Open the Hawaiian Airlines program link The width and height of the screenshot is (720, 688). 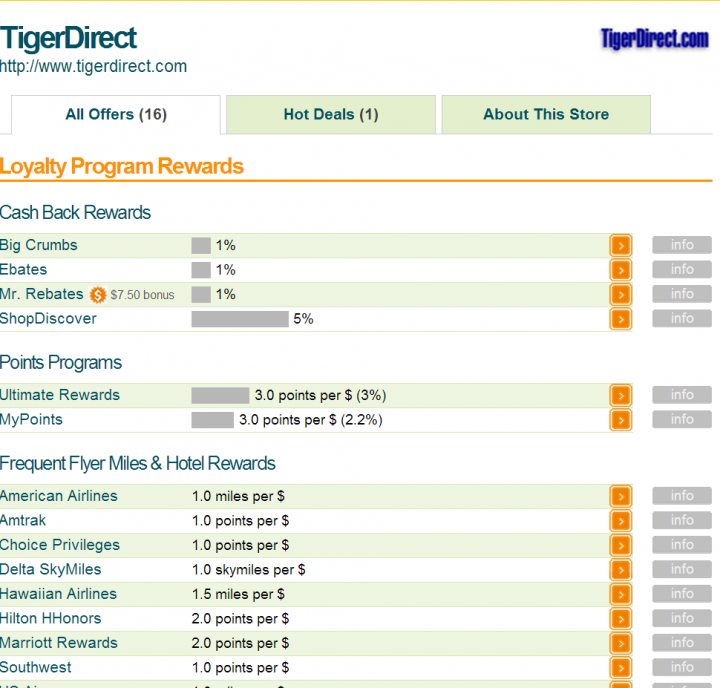(58, 594)
